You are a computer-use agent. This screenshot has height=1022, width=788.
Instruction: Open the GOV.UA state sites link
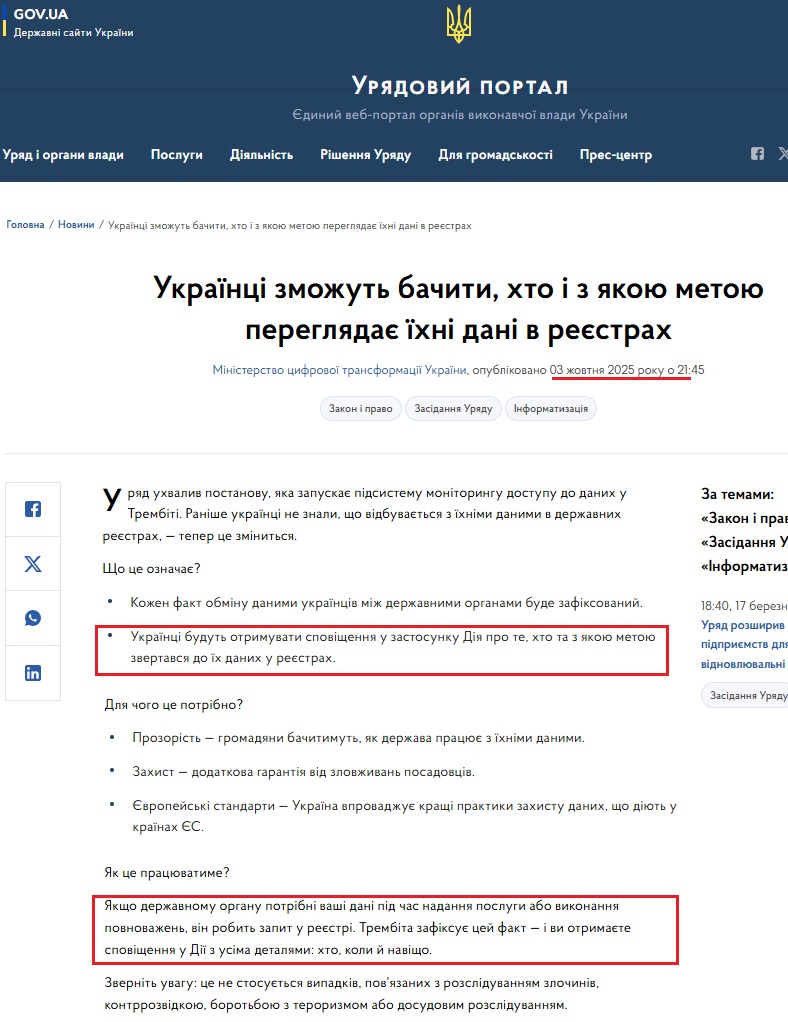click(72, 22)
